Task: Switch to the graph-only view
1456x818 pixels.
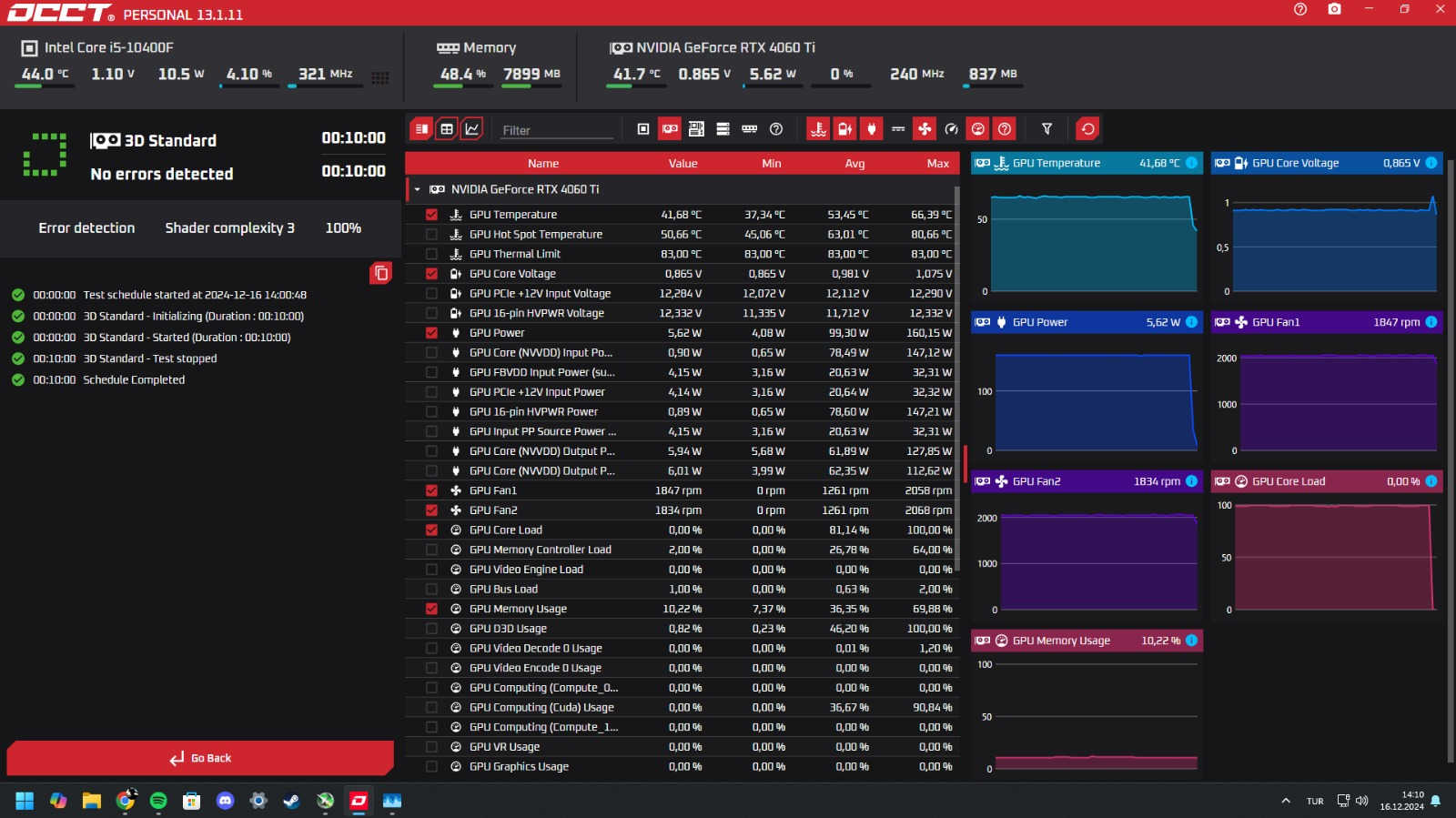Action: click(x=472, y=129)
